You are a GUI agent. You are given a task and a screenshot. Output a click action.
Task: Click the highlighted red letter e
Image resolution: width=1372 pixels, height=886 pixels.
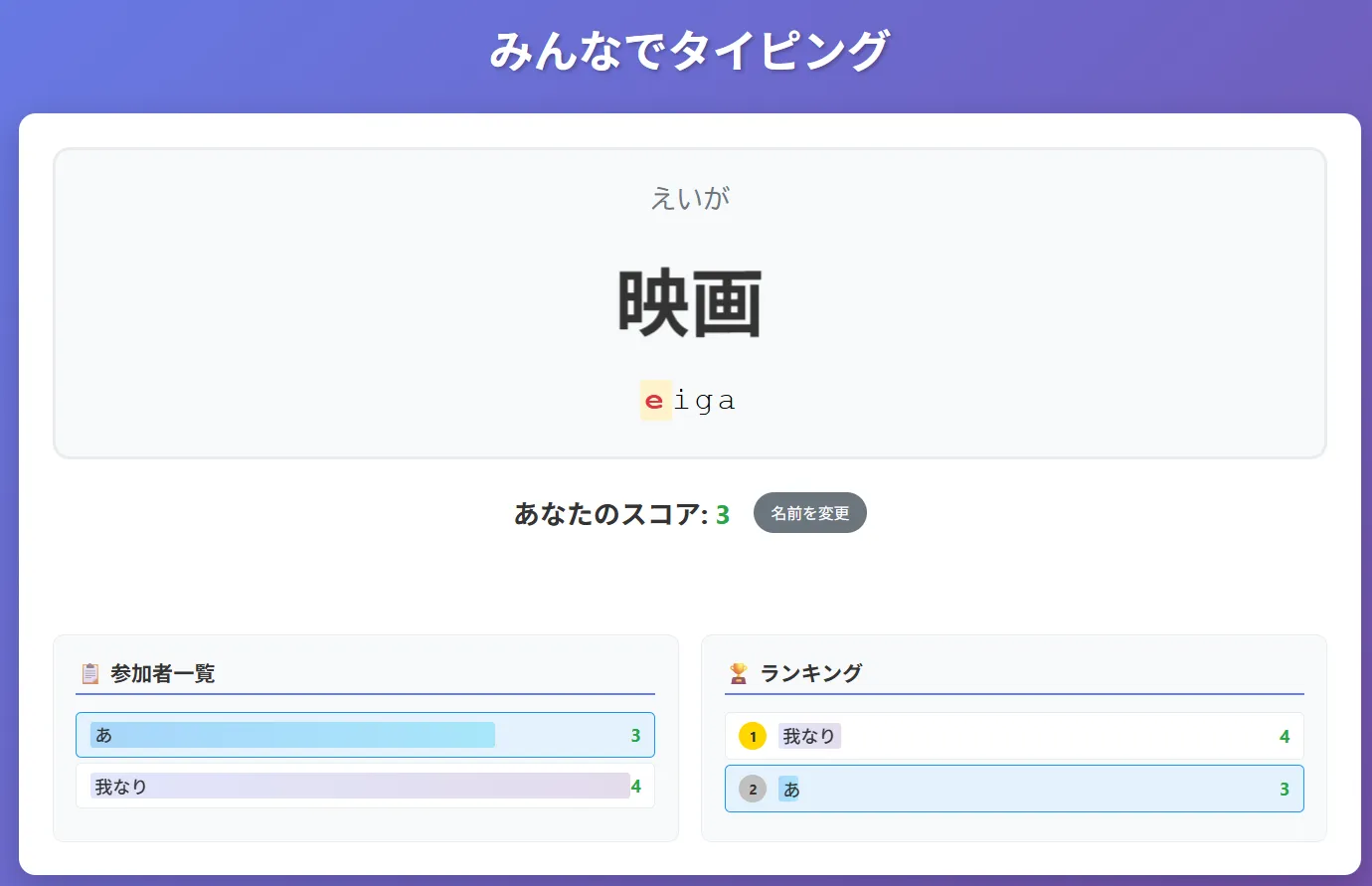[x=654, y=401]
